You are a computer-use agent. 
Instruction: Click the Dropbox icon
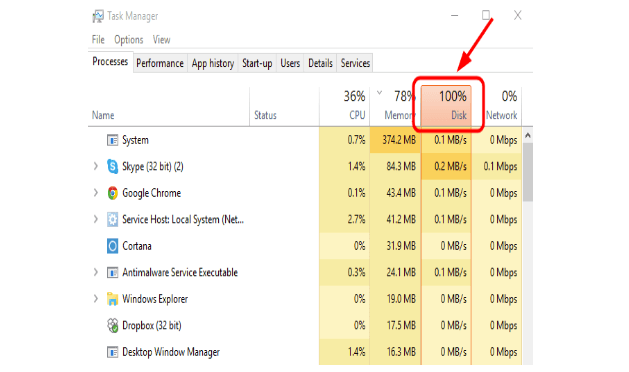pos(112,325)
